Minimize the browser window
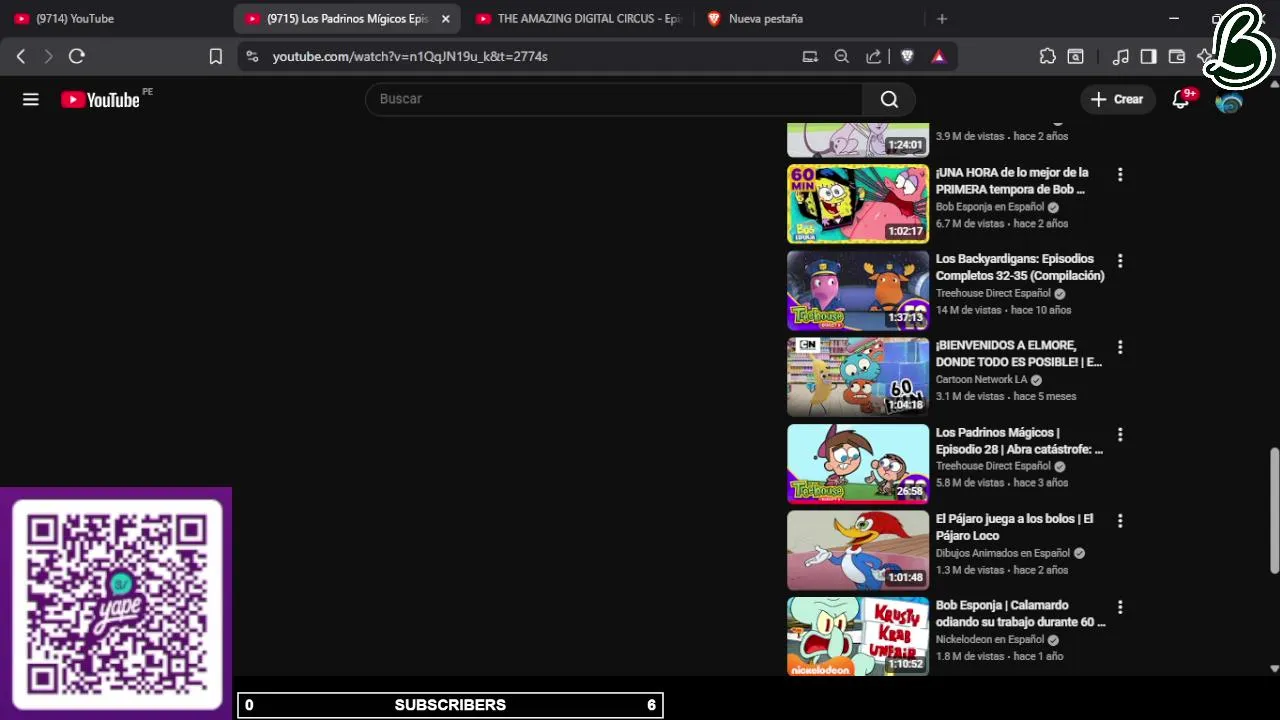Viewport: 1280px width, 720px height. 1174,19
